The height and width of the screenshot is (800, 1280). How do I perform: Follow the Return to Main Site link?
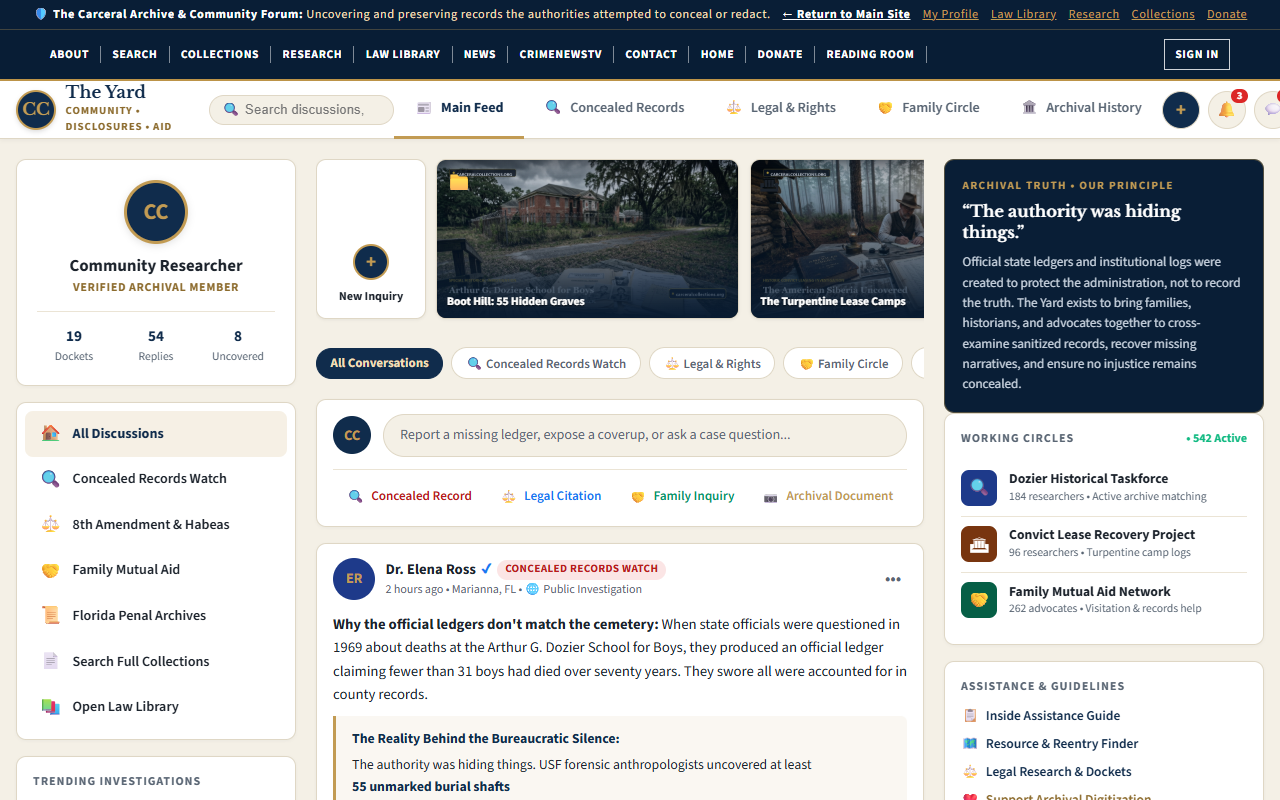846,14
